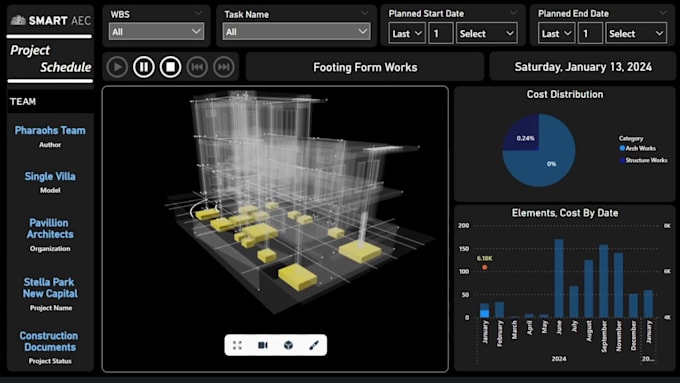
Task: Click the November bar in cost chart
Action: (x=618, y=285)
